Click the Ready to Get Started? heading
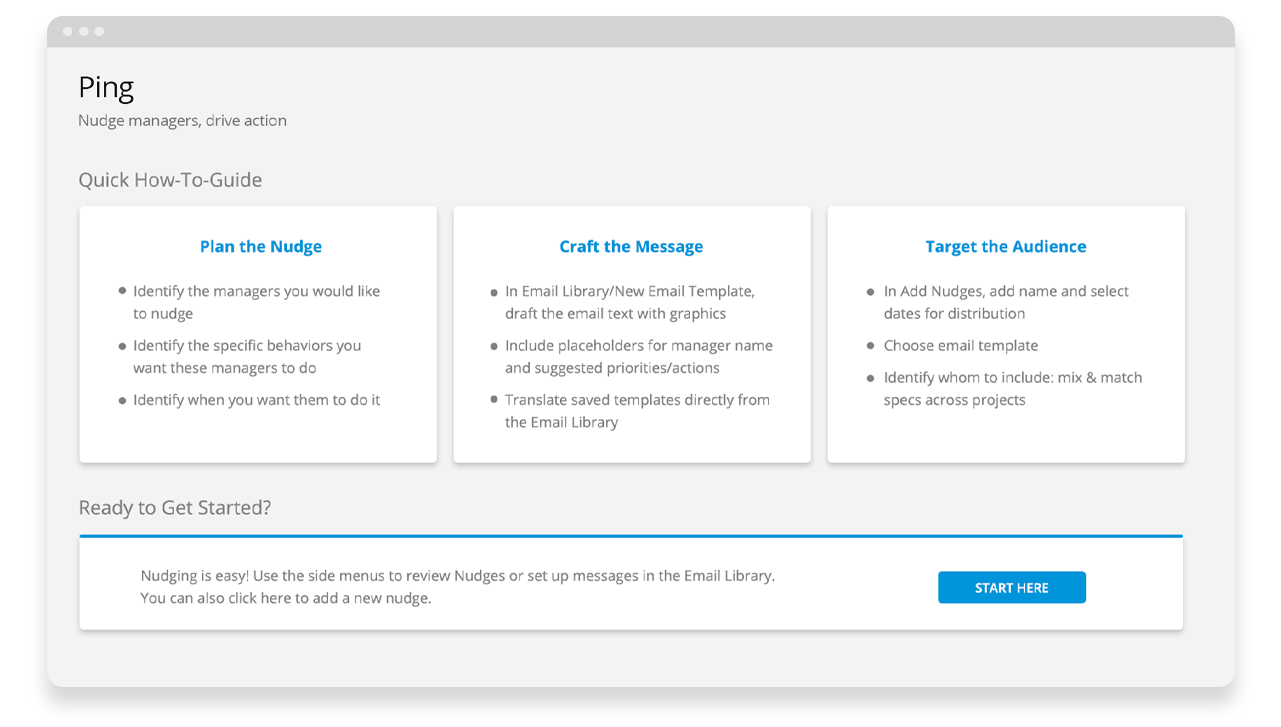Viewport: 1281px width, 727px height. click(x=175, y=508)
